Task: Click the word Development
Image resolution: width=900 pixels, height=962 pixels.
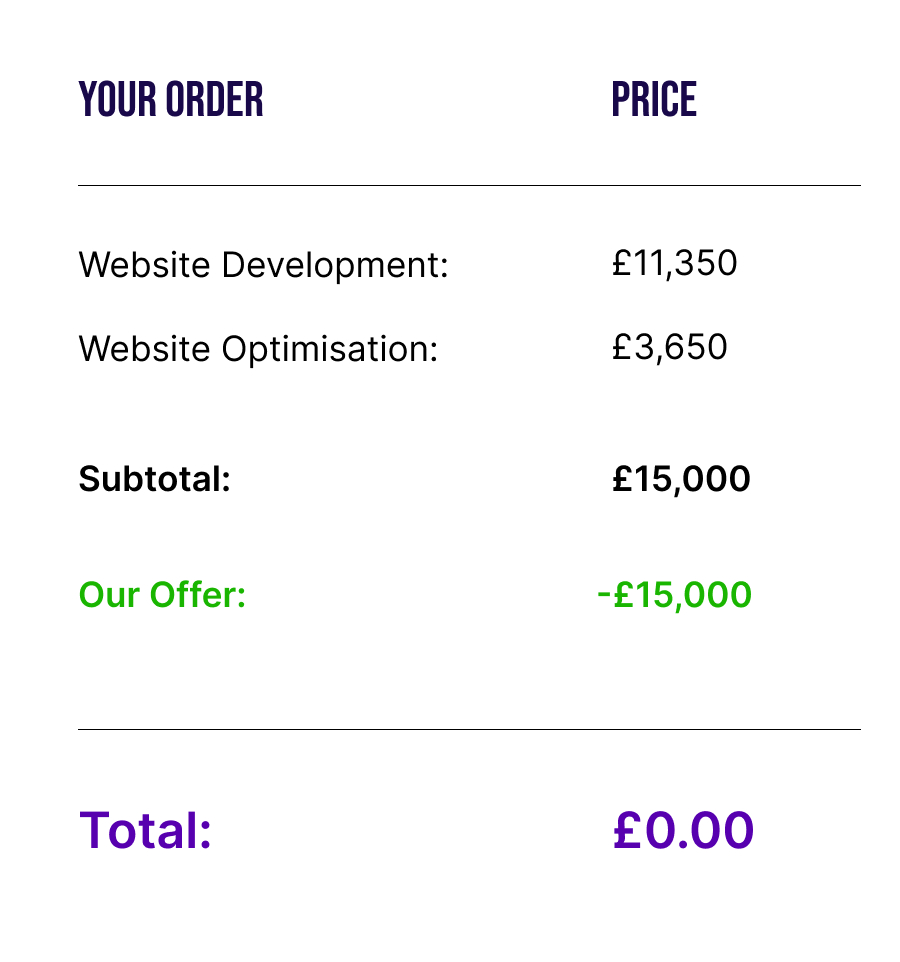Action: [336, 266]
